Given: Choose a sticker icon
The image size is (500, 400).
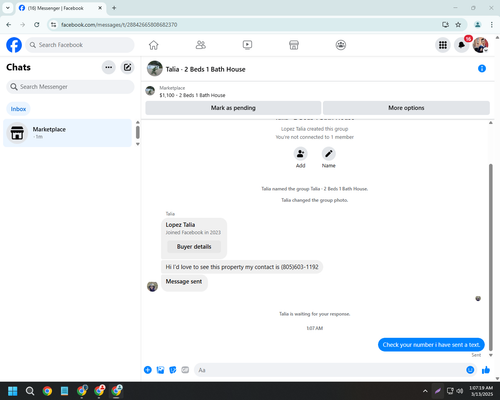Looking at the screenshot, I should [173, 370].
